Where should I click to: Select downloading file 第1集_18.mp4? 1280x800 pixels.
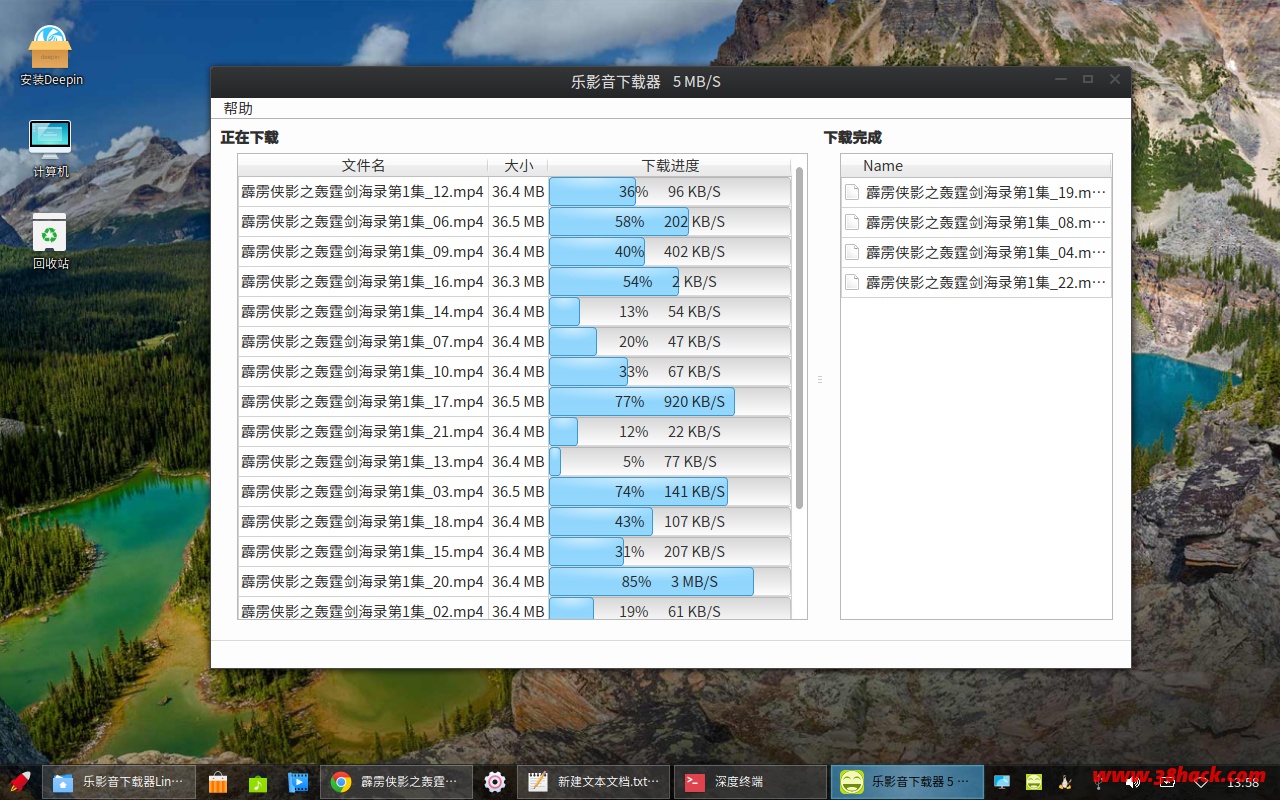pos(362,521)
